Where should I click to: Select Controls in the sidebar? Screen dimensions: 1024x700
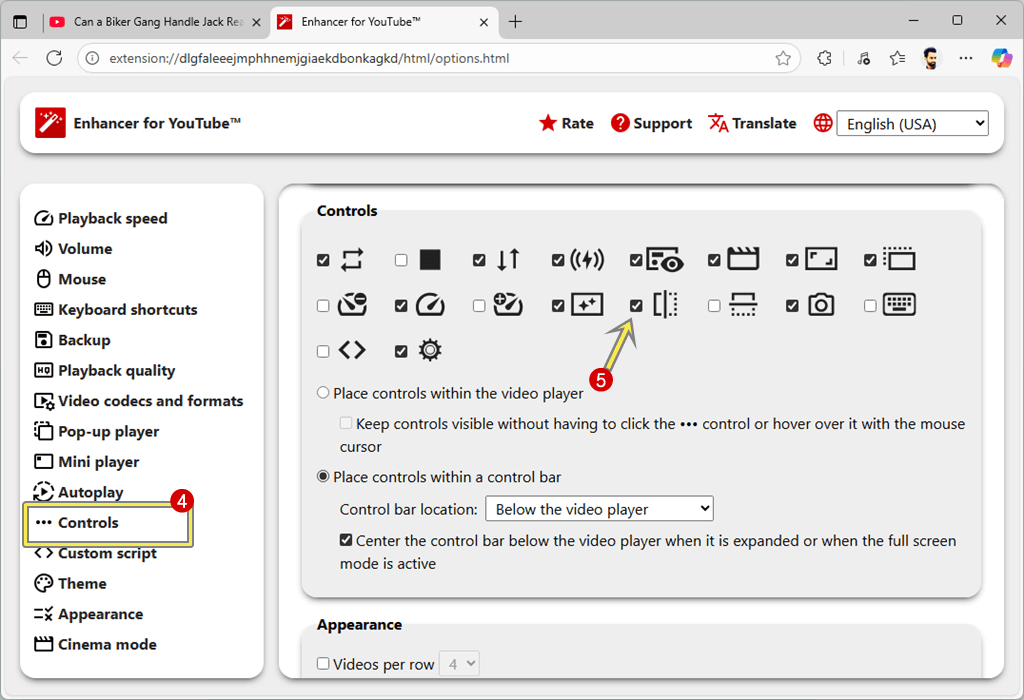point(77,522)
